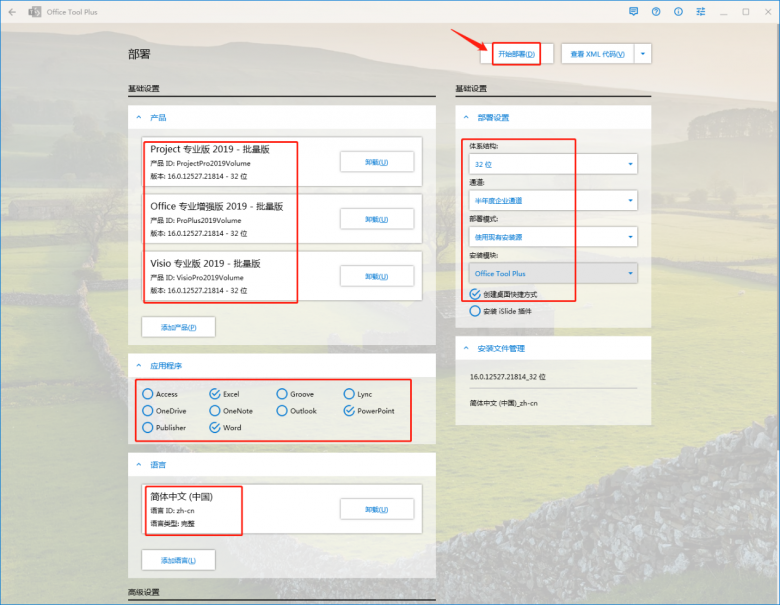
Task: Click the Office 专业增强版 2019 product title
Action: click(x=217, y=206)
